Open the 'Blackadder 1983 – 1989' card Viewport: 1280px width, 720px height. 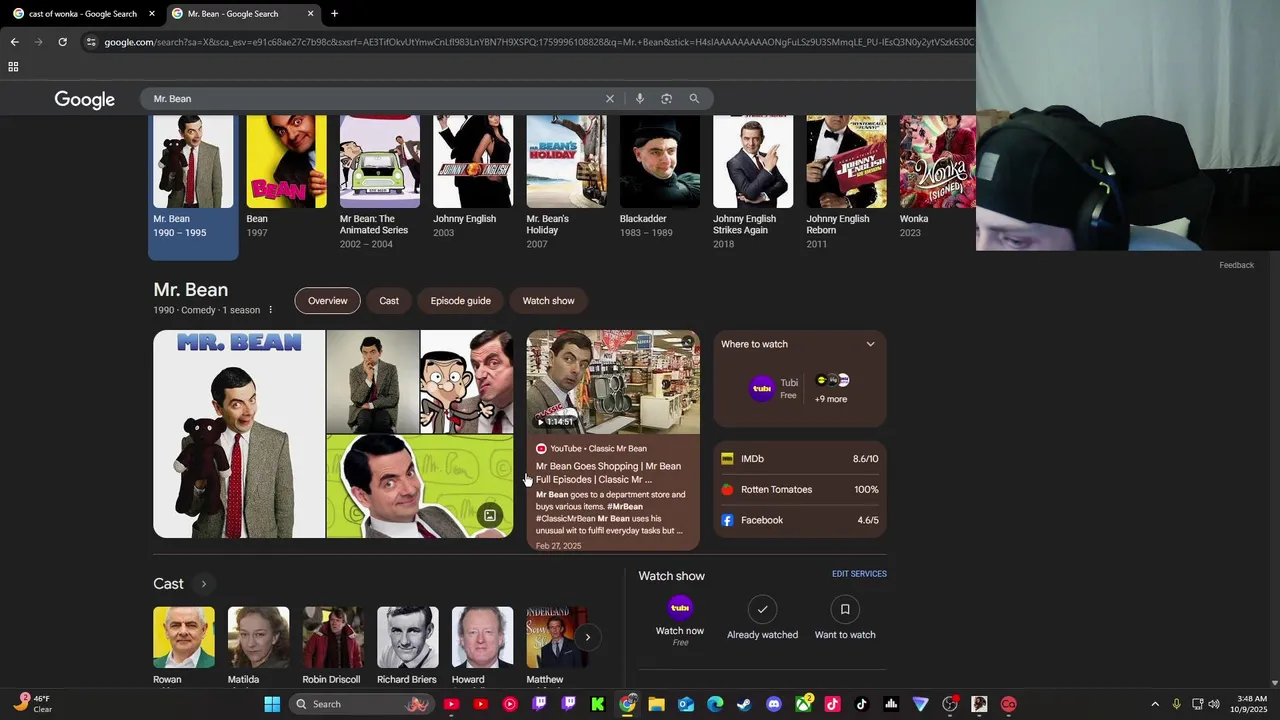[x=660, y=176]
